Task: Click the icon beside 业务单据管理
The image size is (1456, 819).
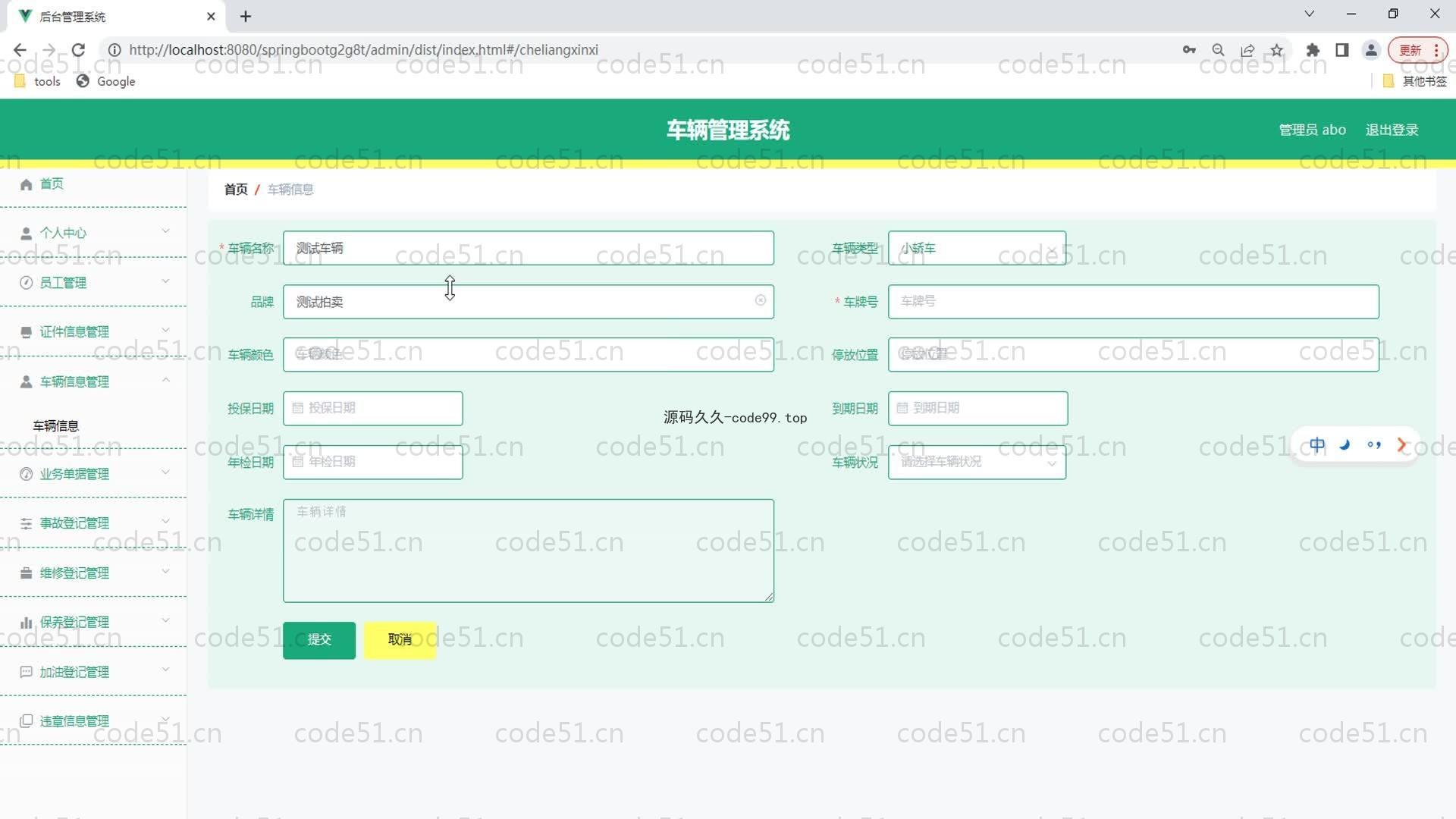Action: pos(27,474)
